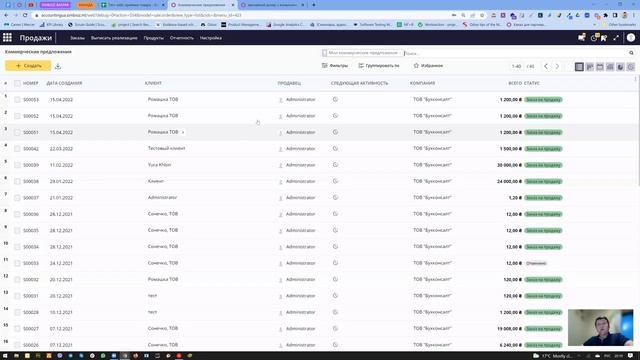Viewport: 640px width, 360px height.
Task: Open the Фильтры dropdown
Action: pos(335,66)
